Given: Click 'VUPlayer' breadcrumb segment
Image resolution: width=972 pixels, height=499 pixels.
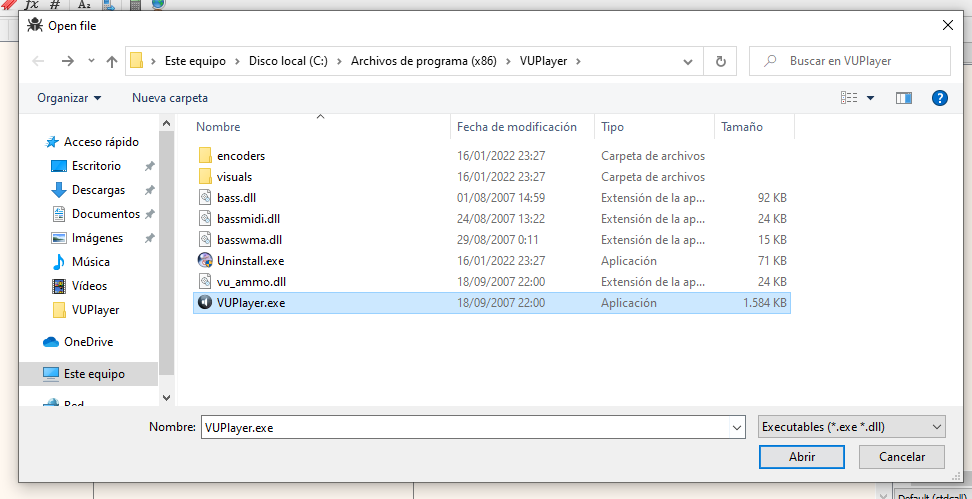Looking at the screenshot, I should click(x=544, y=61).
